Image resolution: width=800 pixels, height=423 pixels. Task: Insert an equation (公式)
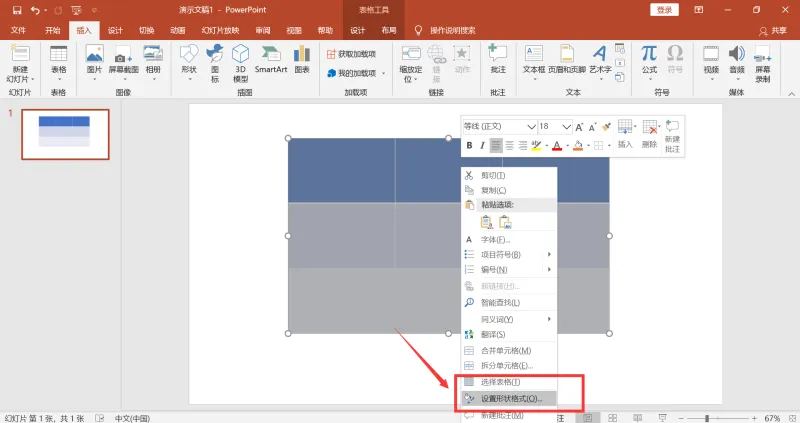[x=649, y=63]
